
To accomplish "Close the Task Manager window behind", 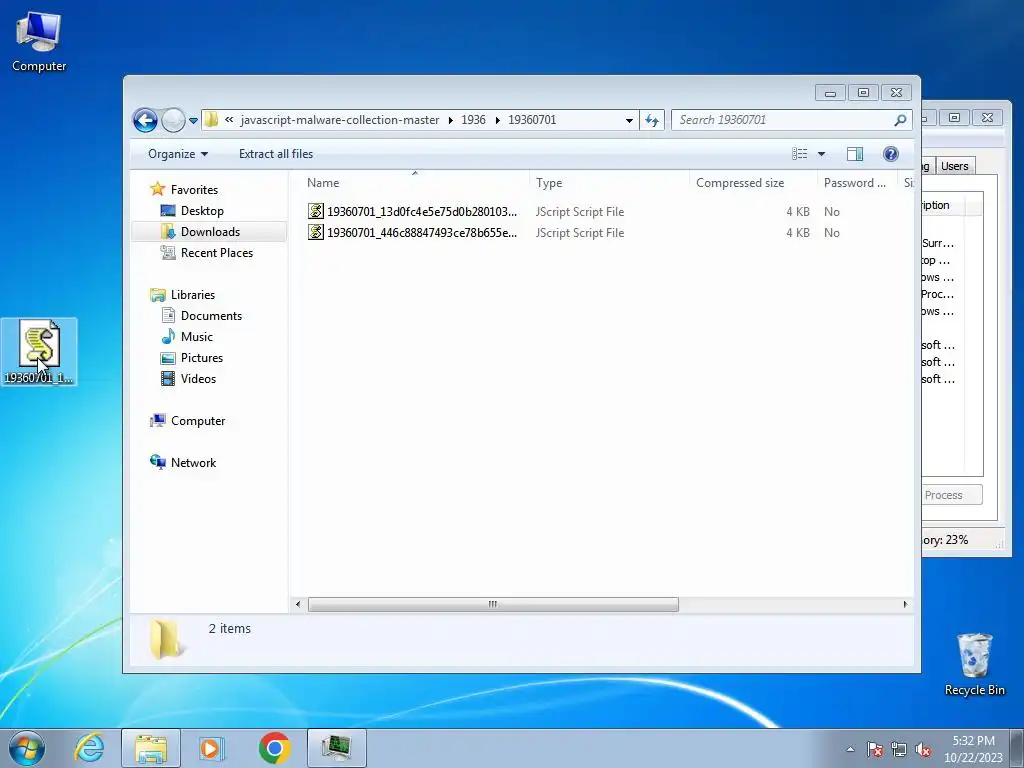I will 987,118.
